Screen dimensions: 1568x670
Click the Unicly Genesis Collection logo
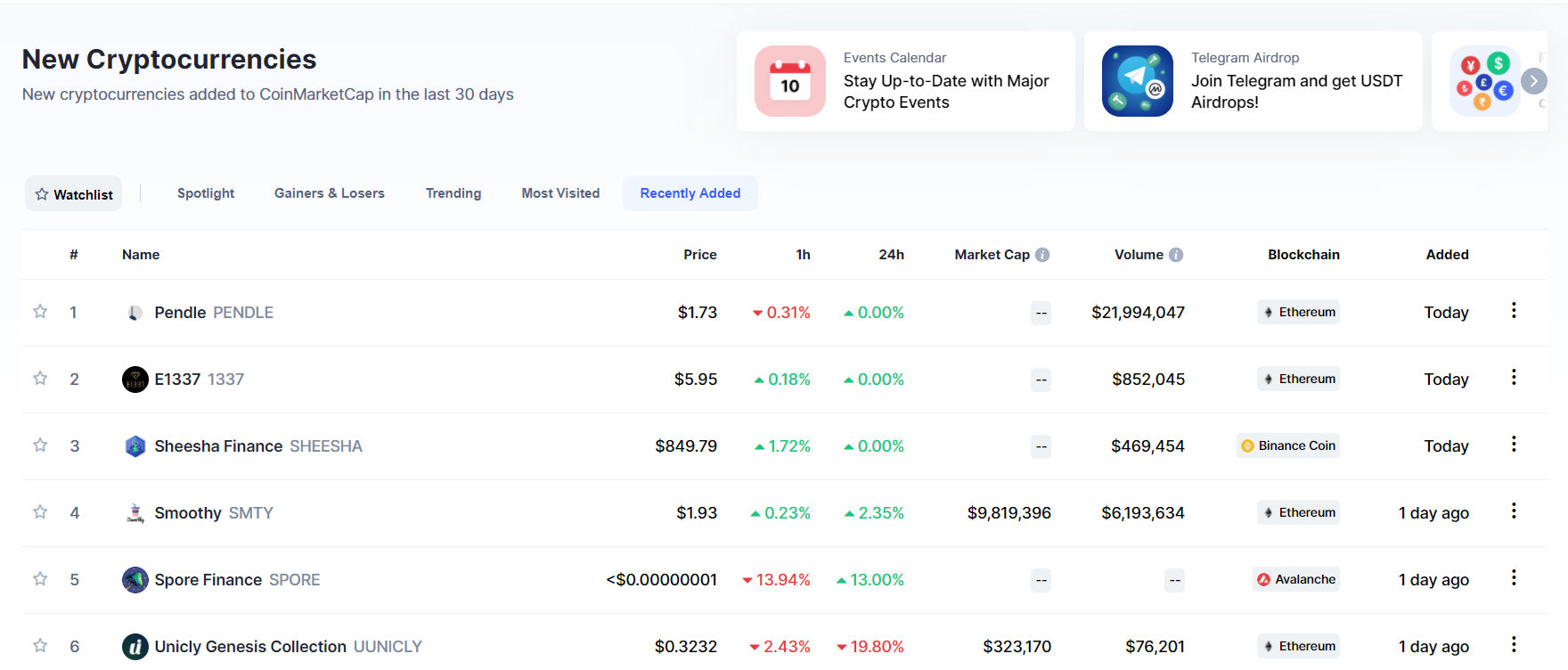point(135,647)
